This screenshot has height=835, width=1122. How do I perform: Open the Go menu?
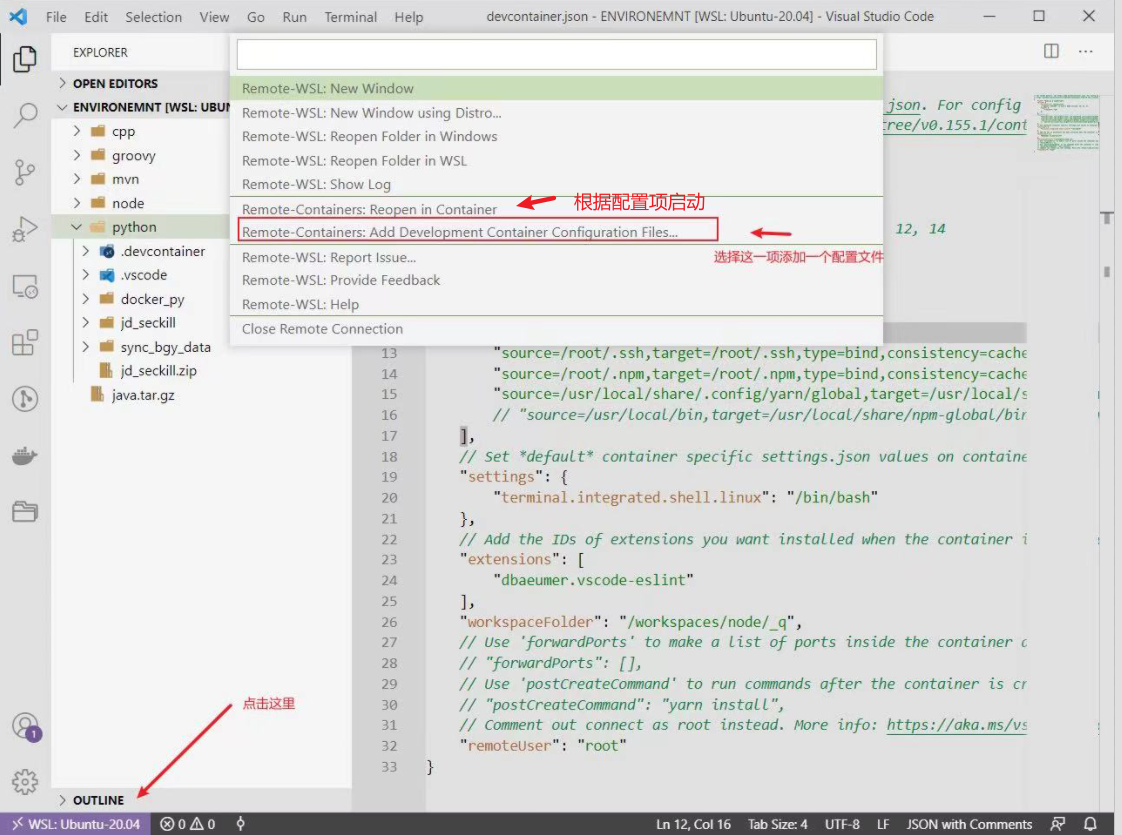[x=255, y=16]
